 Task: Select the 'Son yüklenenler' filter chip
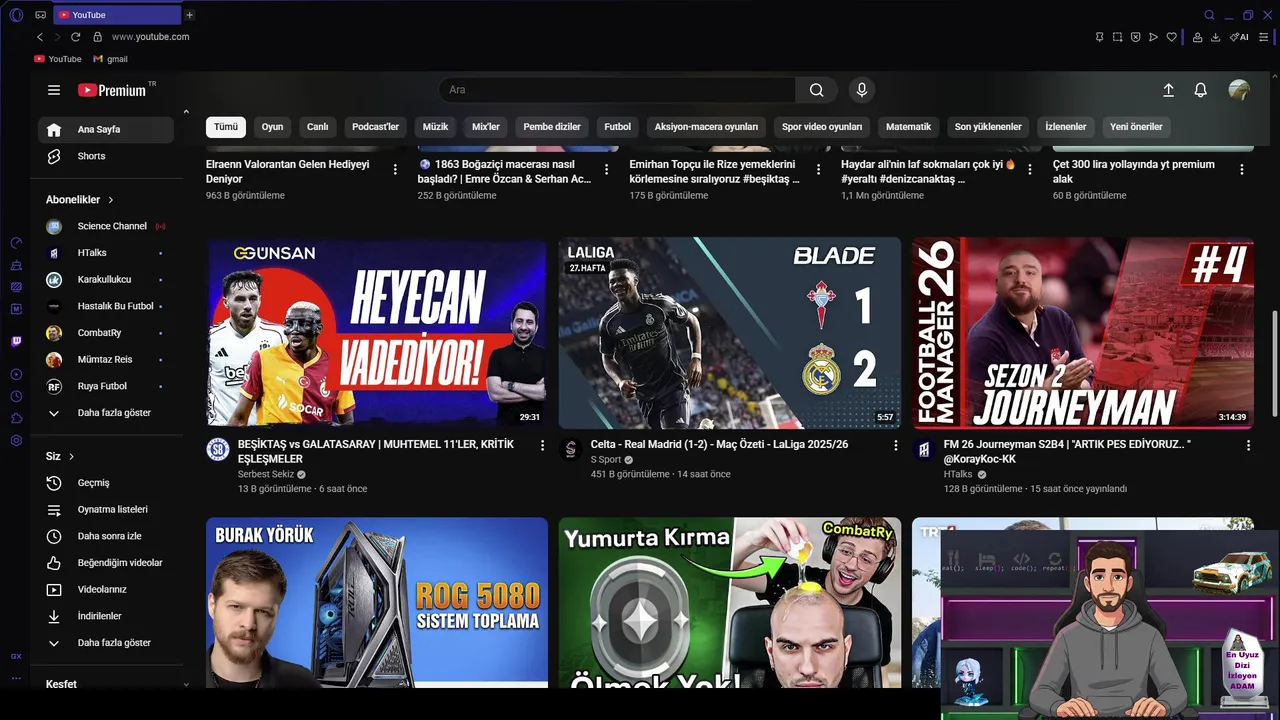click(x=988, y=127)
